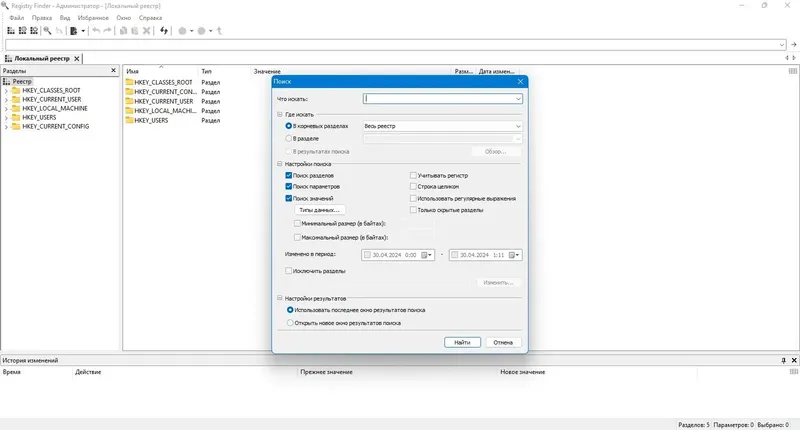This screenshot has height=430, width=800.
Task: Open the Справка menu
Action: (x=151, y=18)
